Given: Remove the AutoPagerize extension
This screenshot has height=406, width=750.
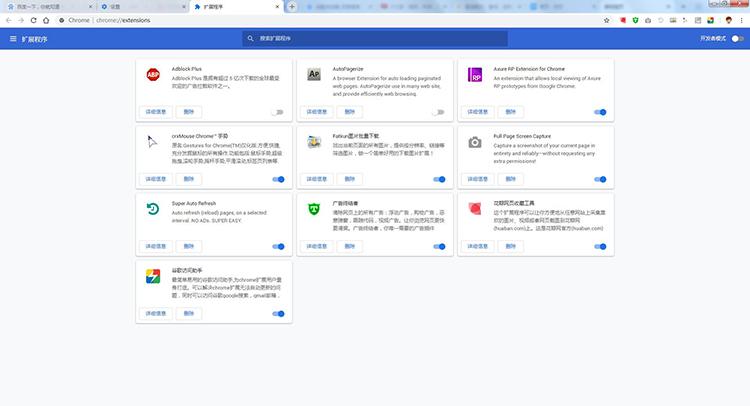Looking at the screenshot, I should point(350,112).
